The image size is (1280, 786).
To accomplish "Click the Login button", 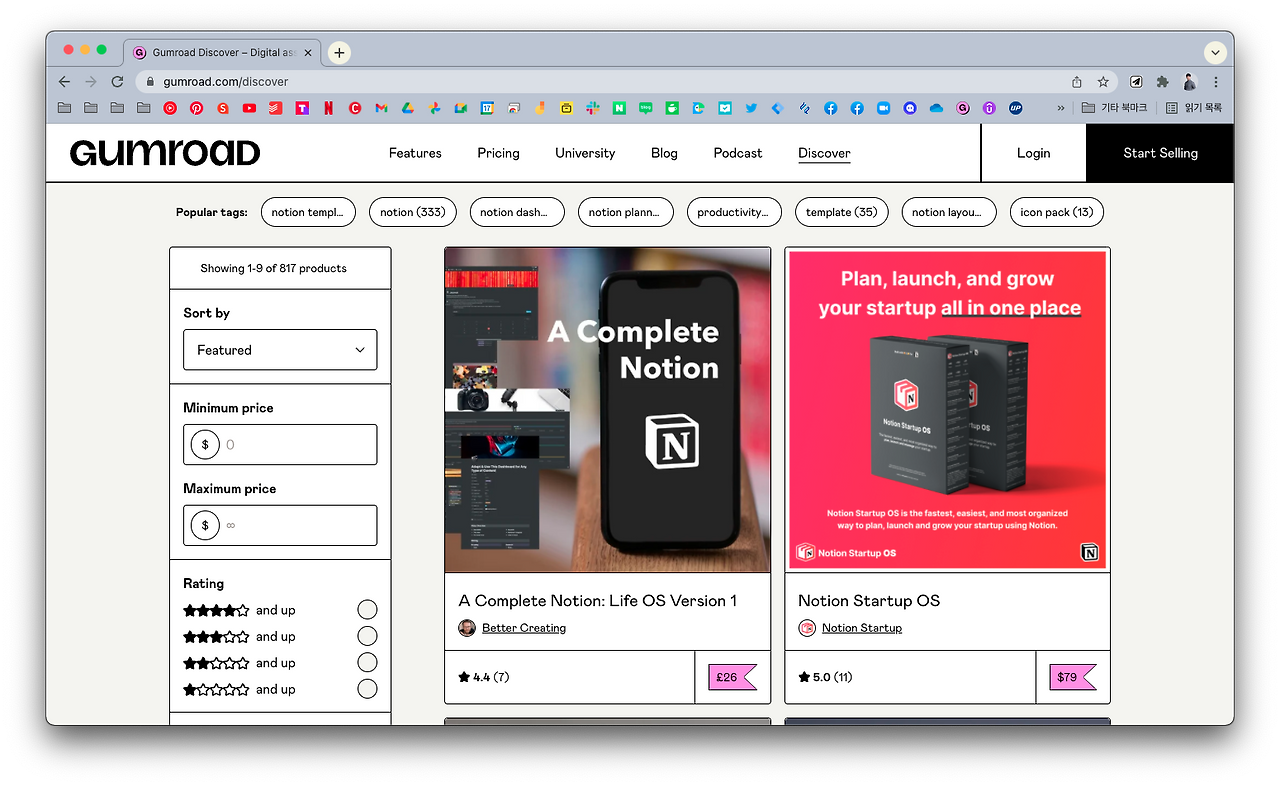I will (1033, 153).
